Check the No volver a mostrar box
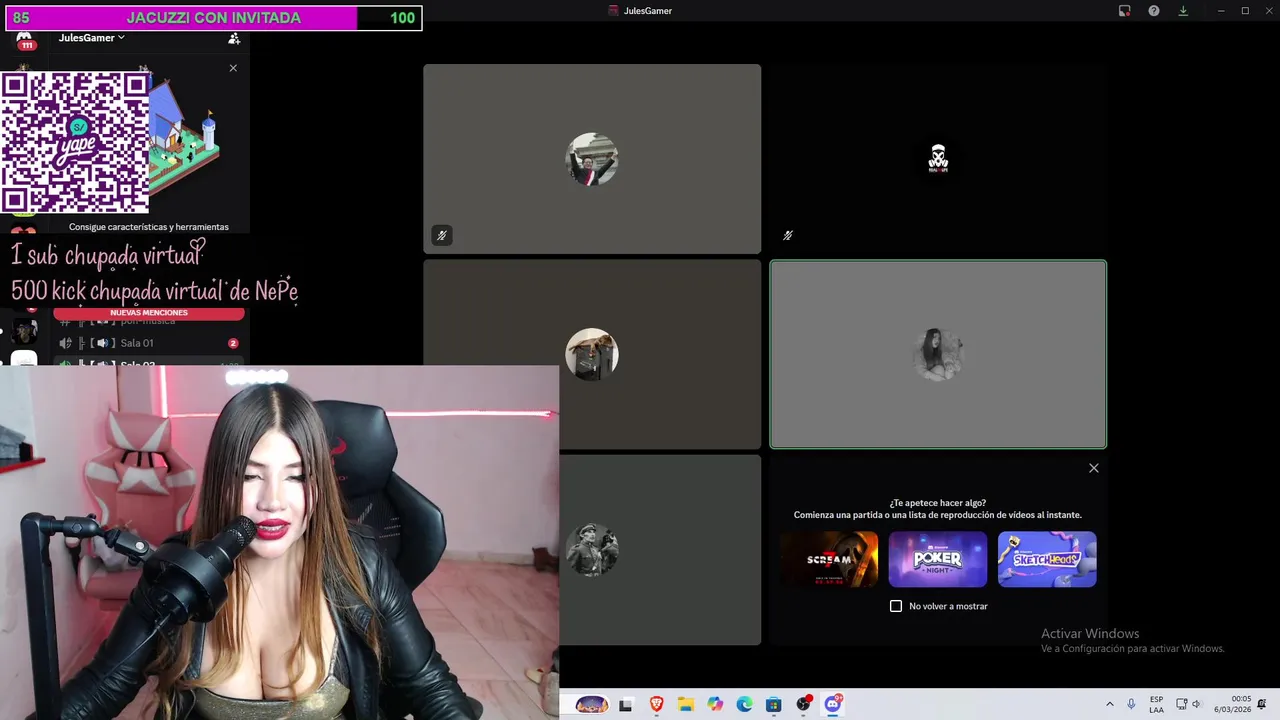Image resolution: width=1280 pixels, height=720 pixels. click(x=896, y=606)
